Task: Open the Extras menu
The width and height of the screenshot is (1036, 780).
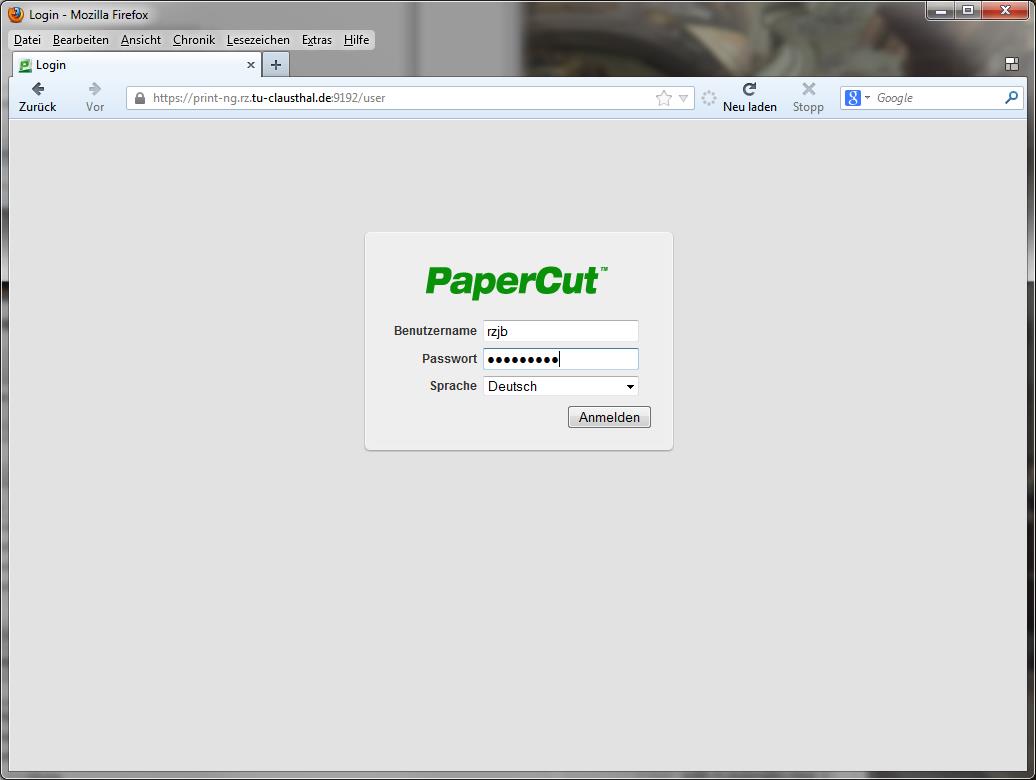Action: [316, 40]
